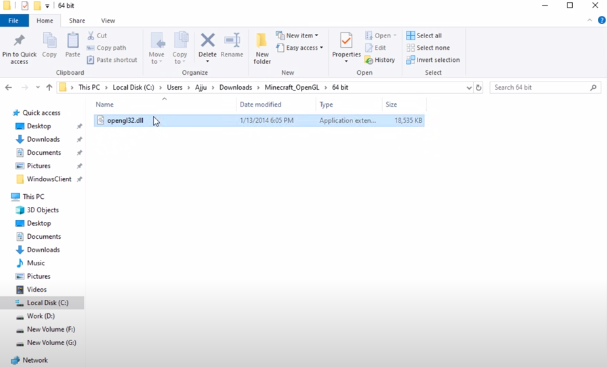Click Downloads breadcrumb in address bar

pos(236,87)
